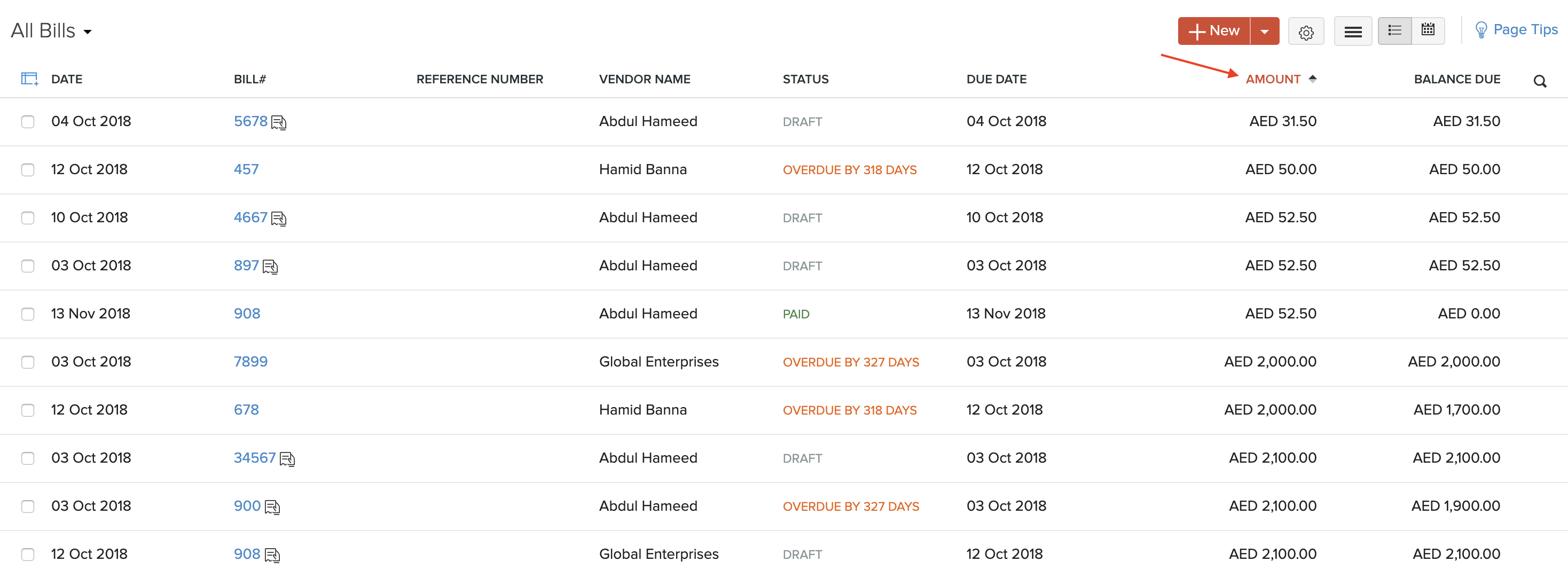Tick checkbox for the 13 Nov 2018 bill
This screenshot has width=1568, height=577.
click(x=28, y=314)
